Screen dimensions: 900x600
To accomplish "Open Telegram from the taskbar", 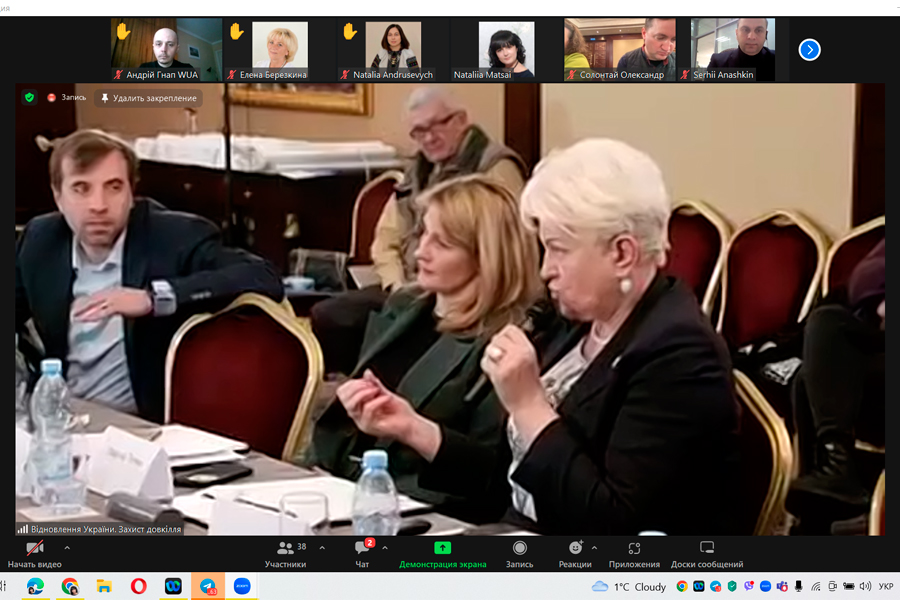I will point(207,586).
